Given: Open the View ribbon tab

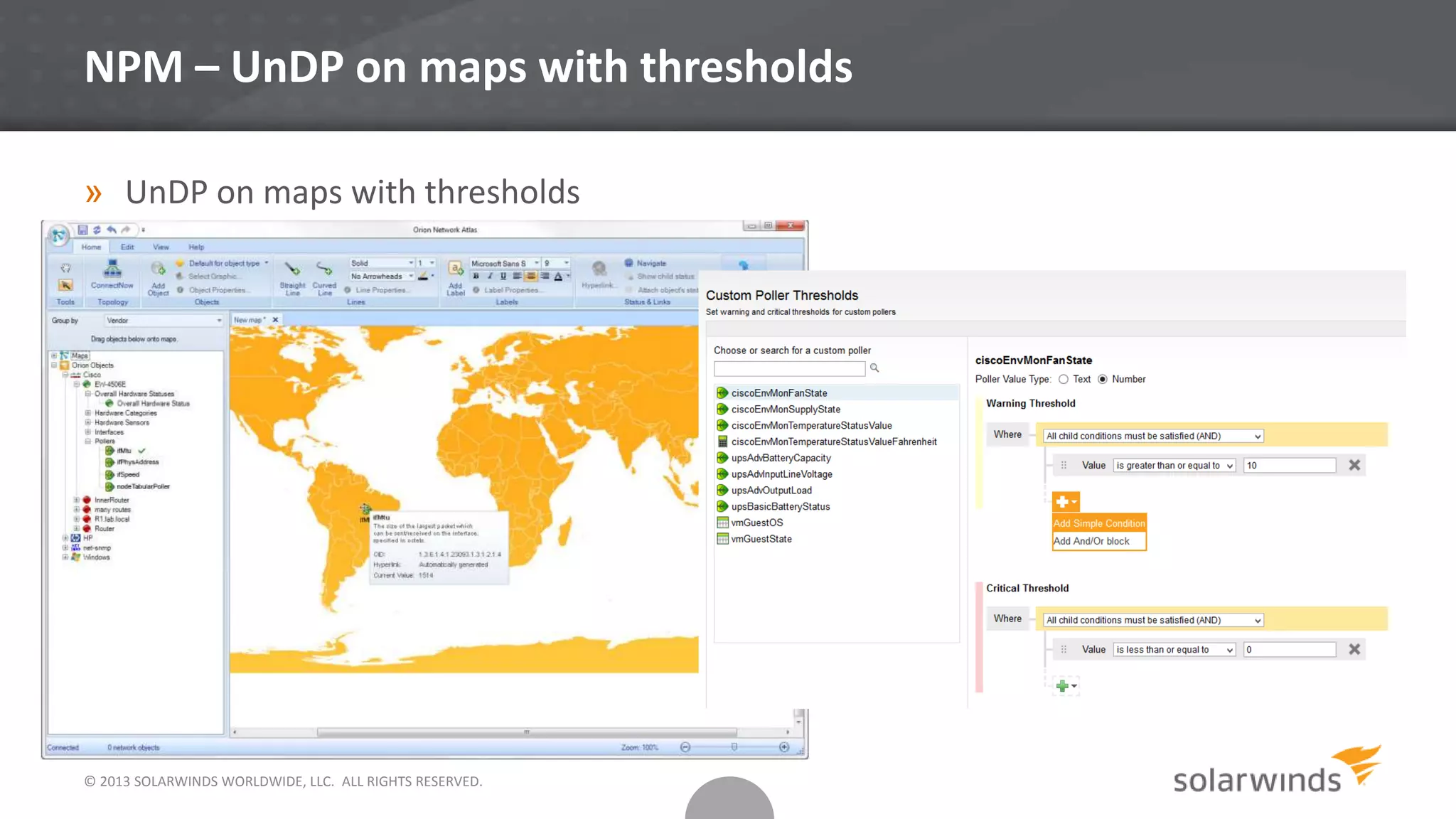Looking at the screenshot, I should click(161, 247).
